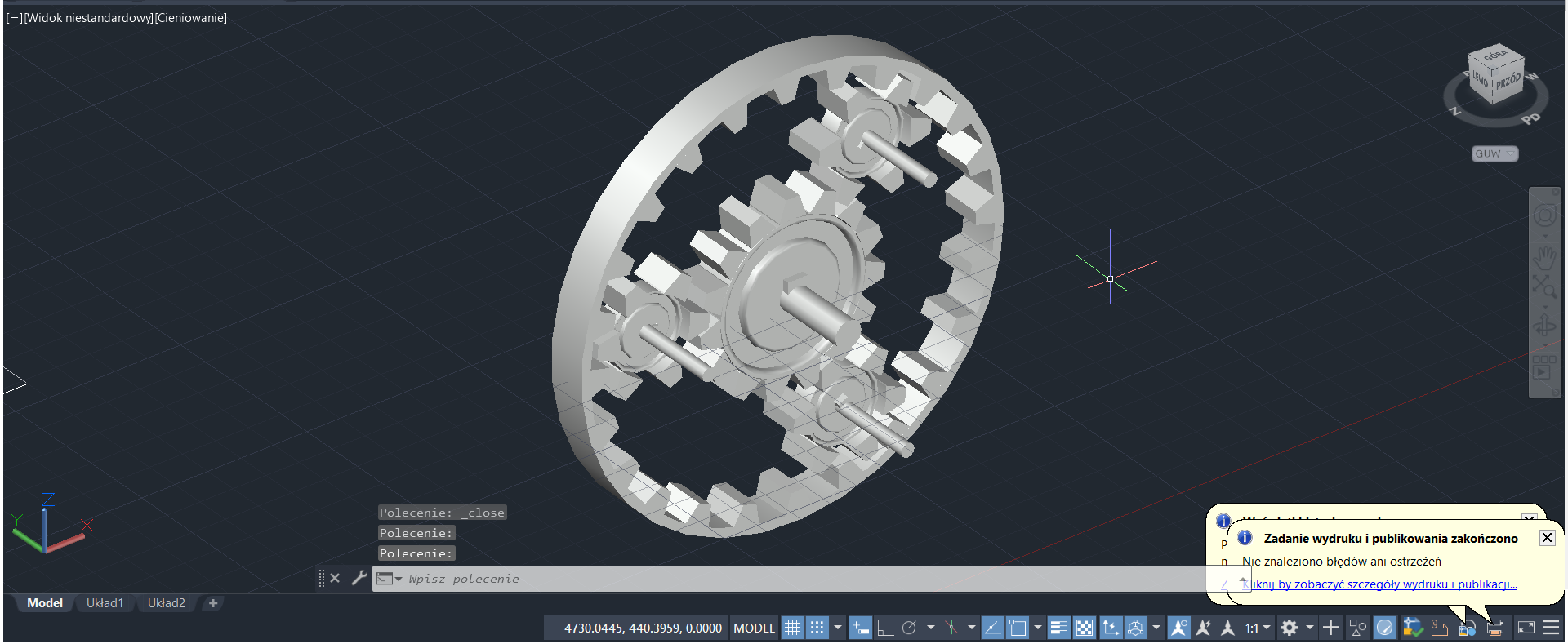Click the UCS axis icon in the viewport
1568x644 pixels.
[47, 525]
